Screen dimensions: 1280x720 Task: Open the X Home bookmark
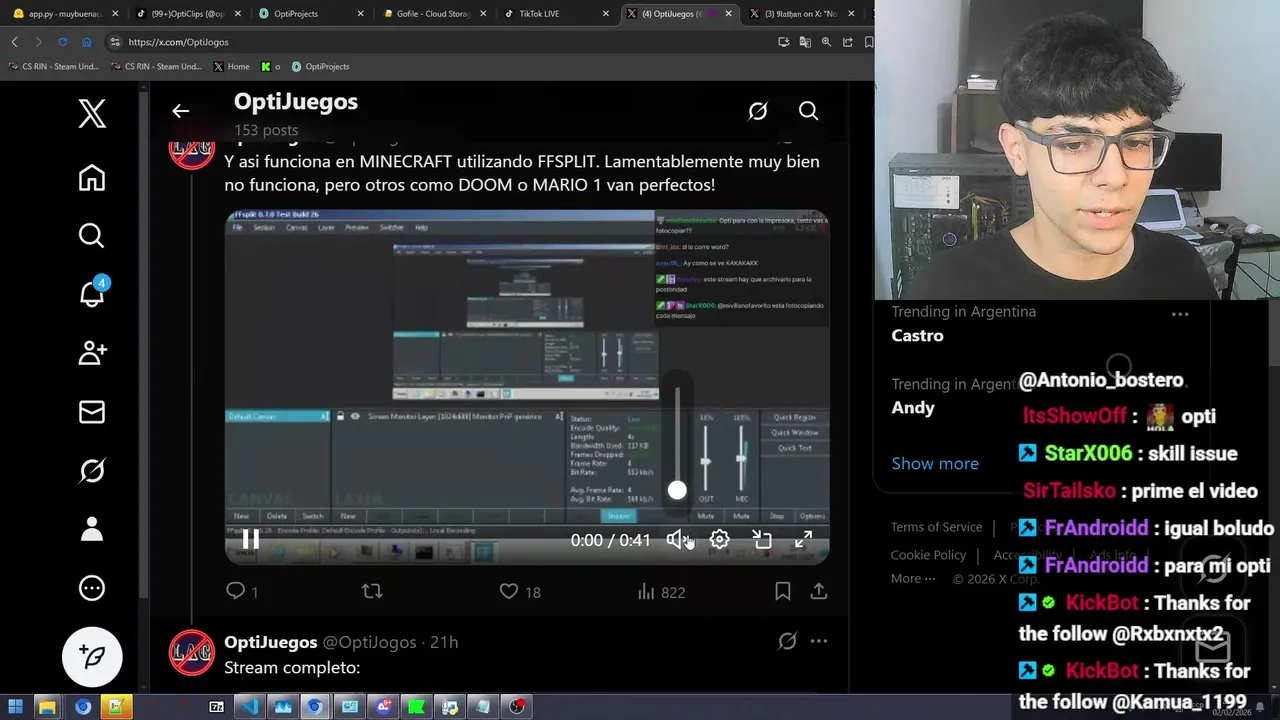click(231, 67)
